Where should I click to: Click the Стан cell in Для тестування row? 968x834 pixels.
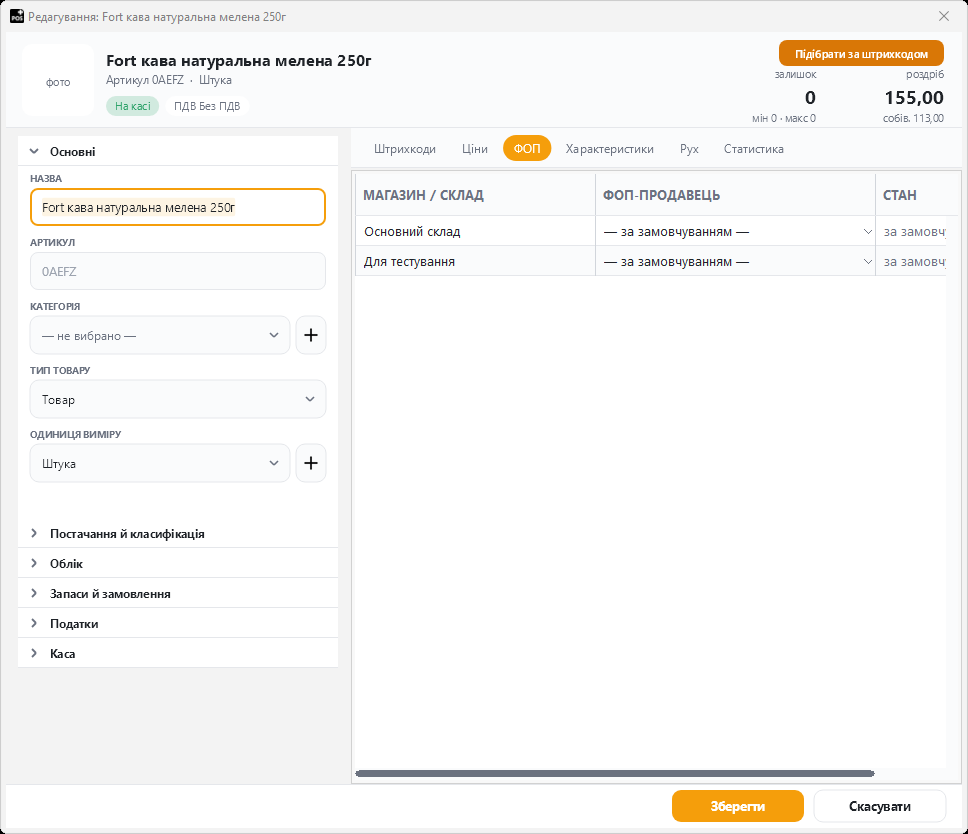[x=911, y=261]
